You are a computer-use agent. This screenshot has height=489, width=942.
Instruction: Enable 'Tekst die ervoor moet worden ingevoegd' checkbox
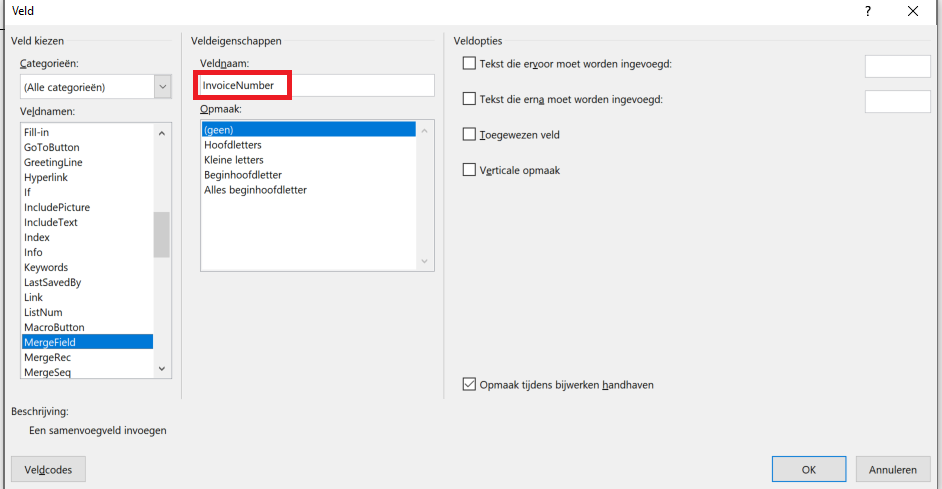pyautogui.click(x=469, y=63)
